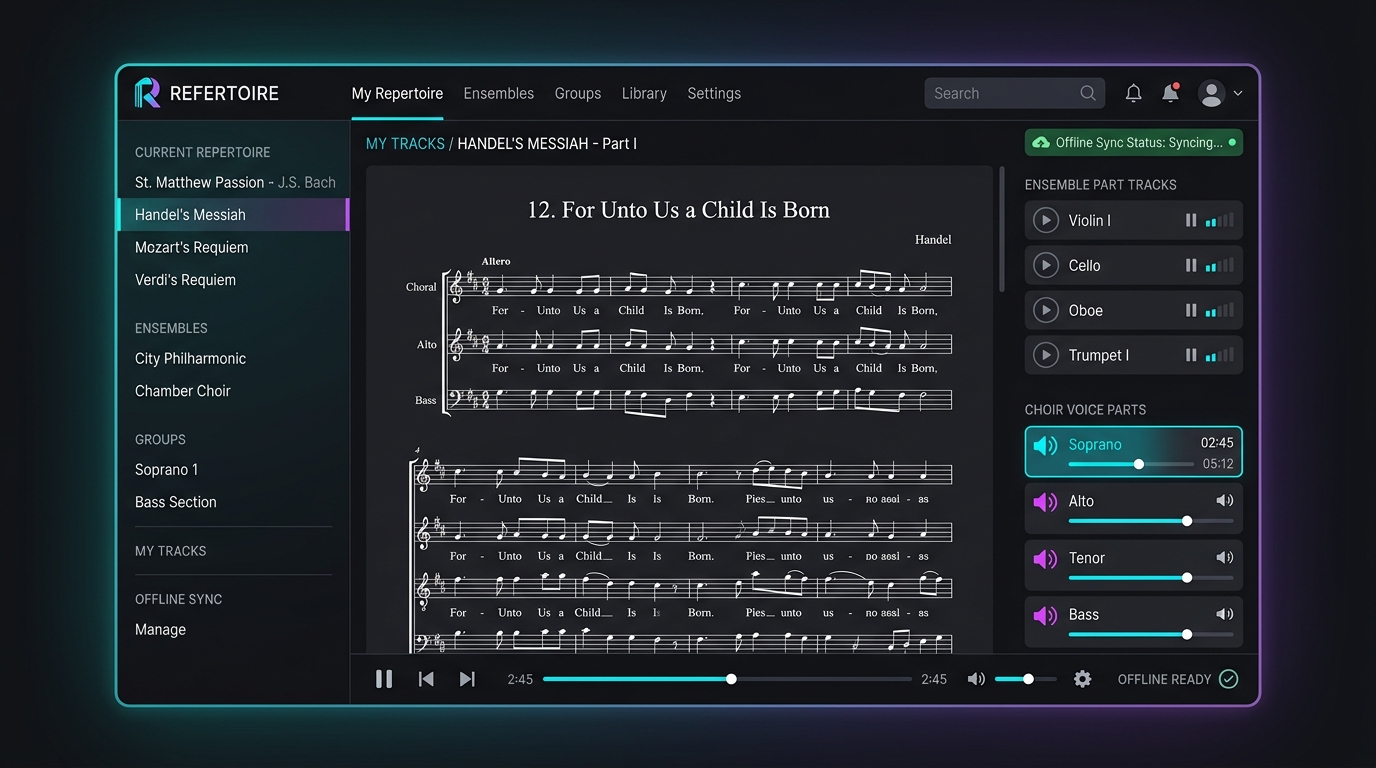Pause playback in the bottom player bar
1376x768 pixels.
pyautogui.click(x=384, y=679)
